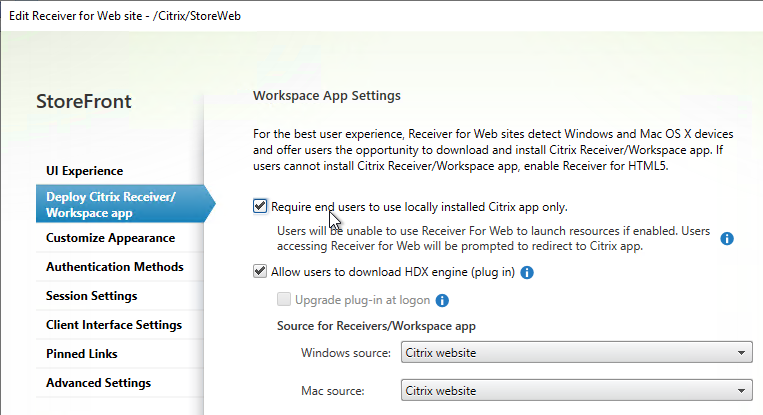Viewport: 763px width, 415px height.
Task: Click the Workspace App Settings heading
Action: pyautogui.click(x=327, y=95)
